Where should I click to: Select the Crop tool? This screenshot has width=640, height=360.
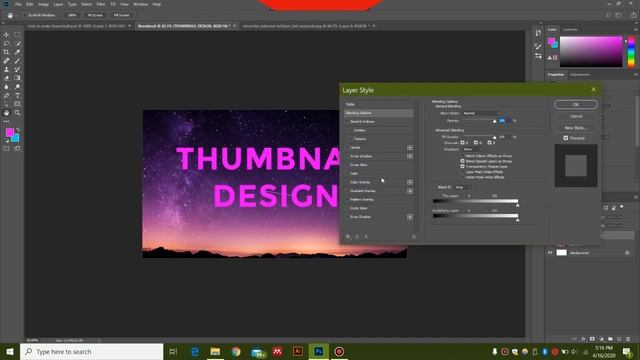click(x=6, y=52)
